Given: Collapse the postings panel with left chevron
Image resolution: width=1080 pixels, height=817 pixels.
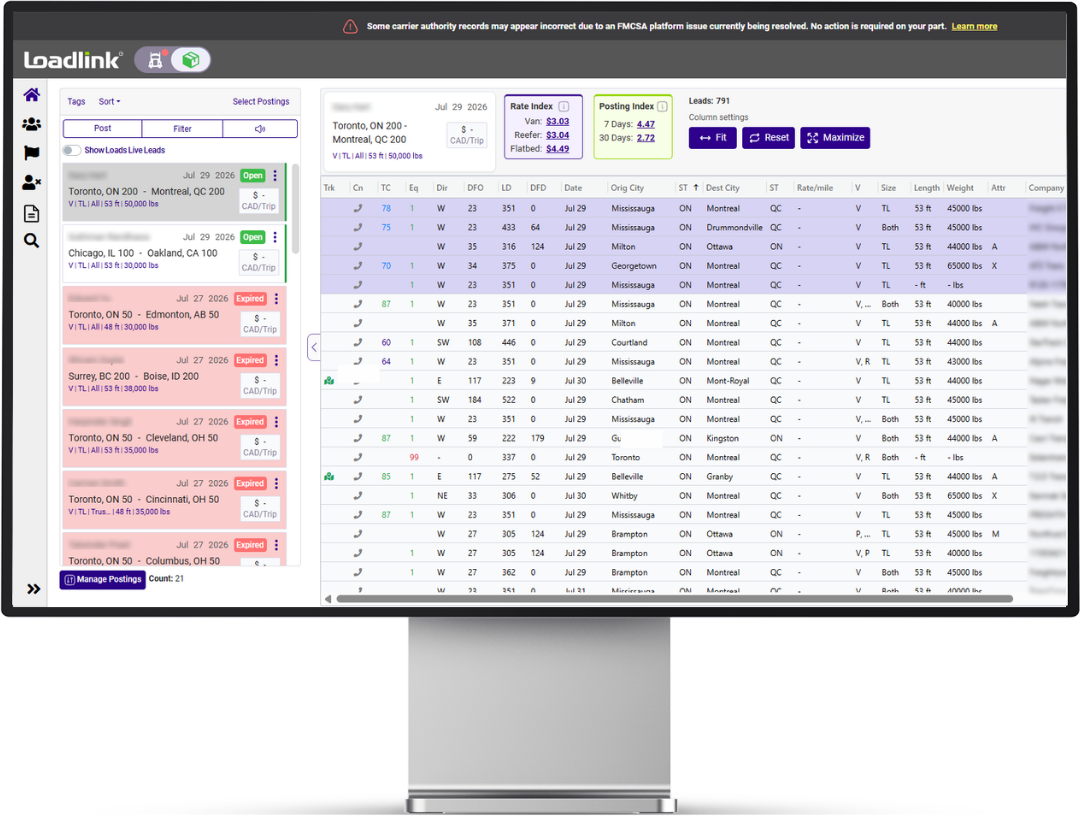Looking at the screenshot, I should point(314,347).
